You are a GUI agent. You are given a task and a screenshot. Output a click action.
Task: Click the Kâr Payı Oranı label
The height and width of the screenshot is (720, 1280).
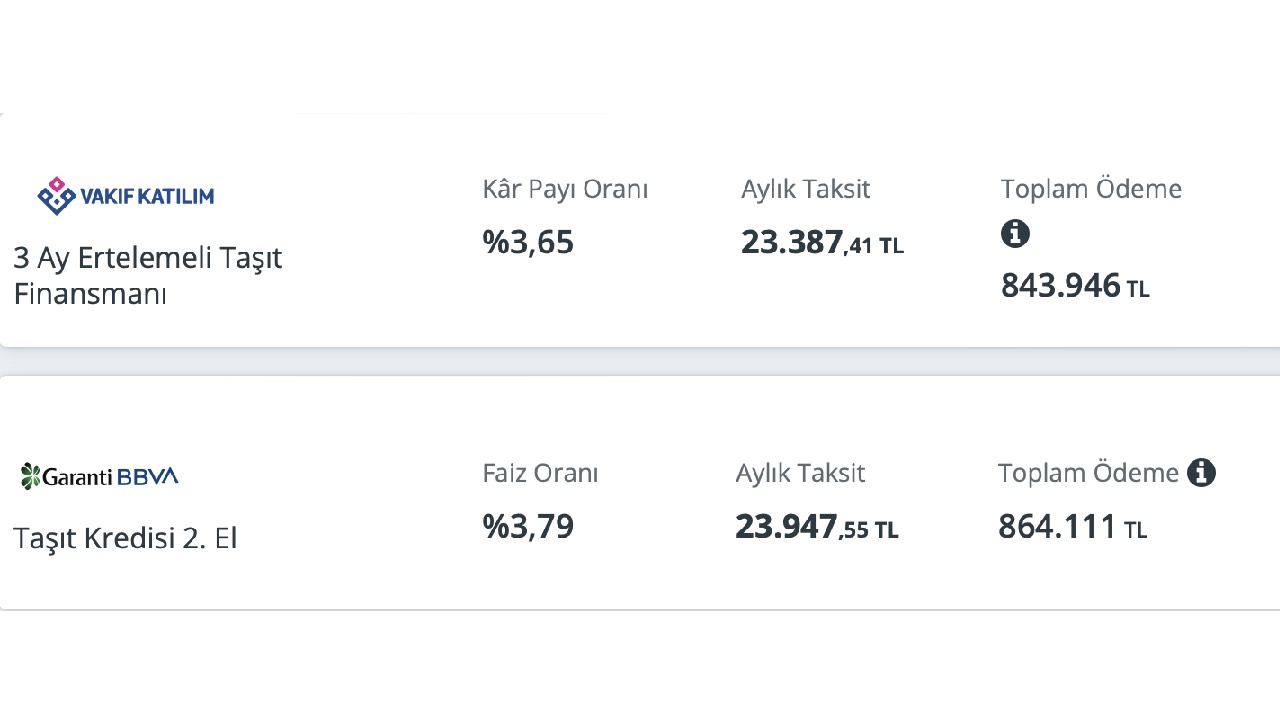(x=565, y=189)
